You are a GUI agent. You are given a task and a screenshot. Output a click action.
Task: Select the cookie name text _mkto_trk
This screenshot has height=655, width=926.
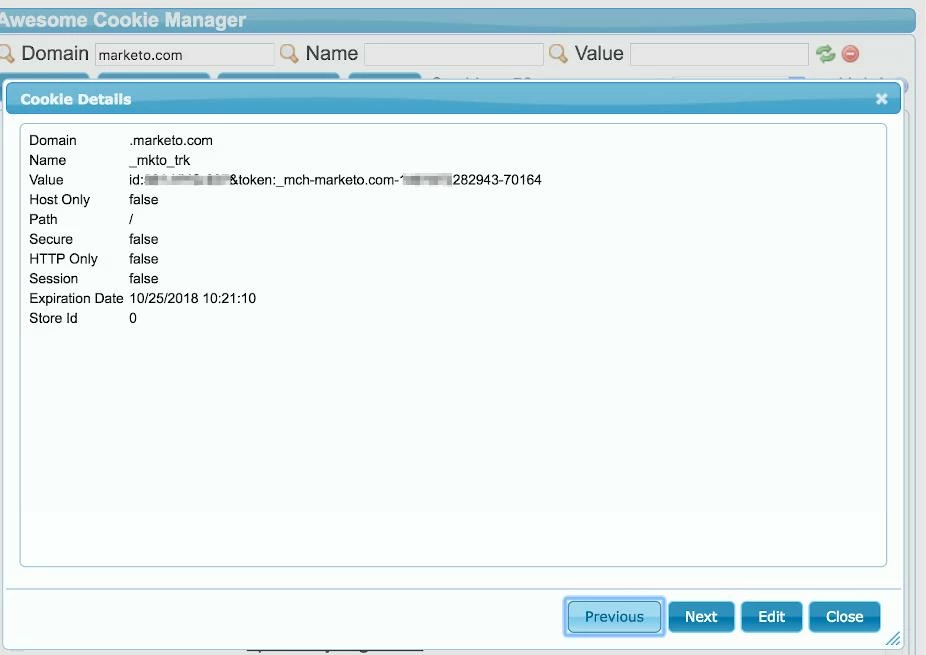159,161
